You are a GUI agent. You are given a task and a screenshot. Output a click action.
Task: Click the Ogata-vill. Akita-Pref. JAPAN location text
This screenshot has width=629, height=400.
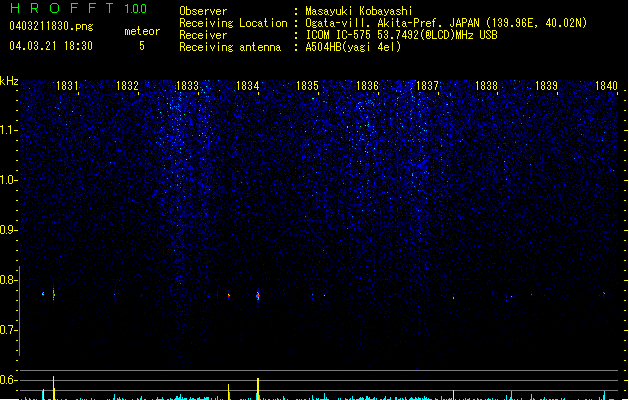(x=446, y=23)
